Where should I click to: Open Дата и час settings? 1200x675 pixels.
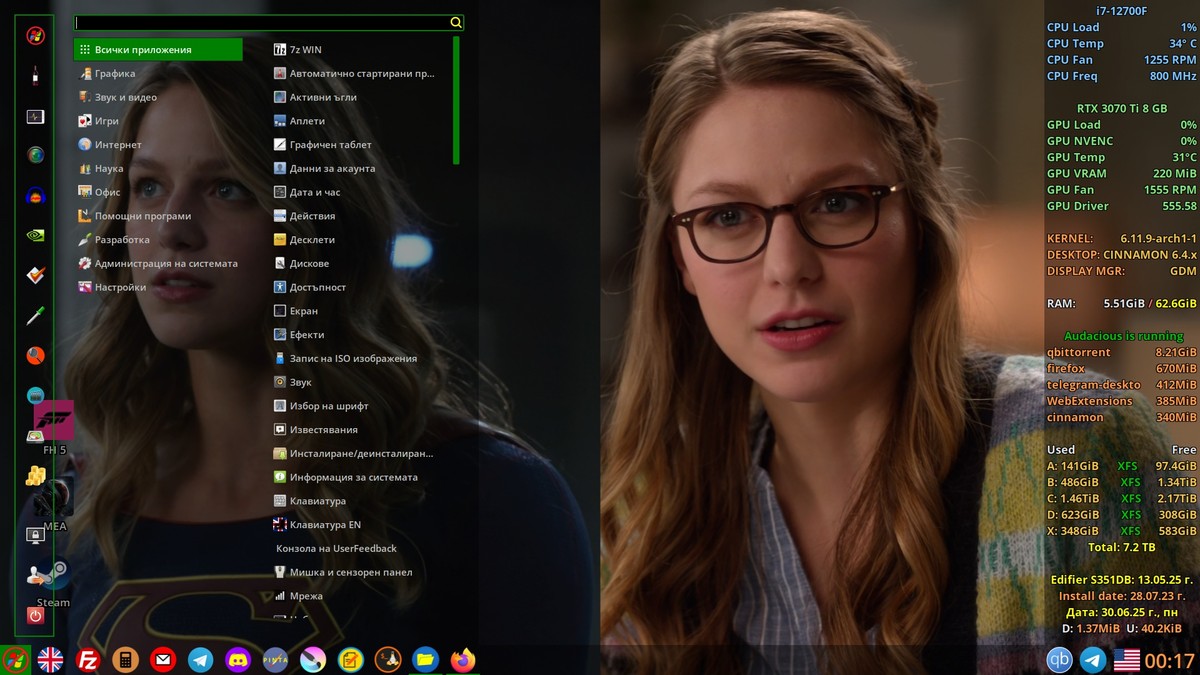point(314,193)
